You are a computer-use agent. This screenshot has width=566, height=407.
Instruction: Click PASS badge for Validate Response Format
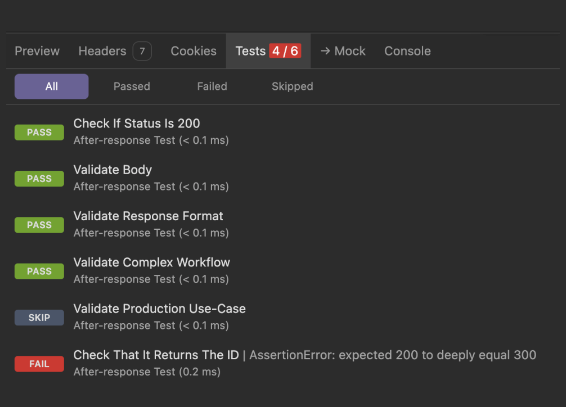click(x=39, y=225)
